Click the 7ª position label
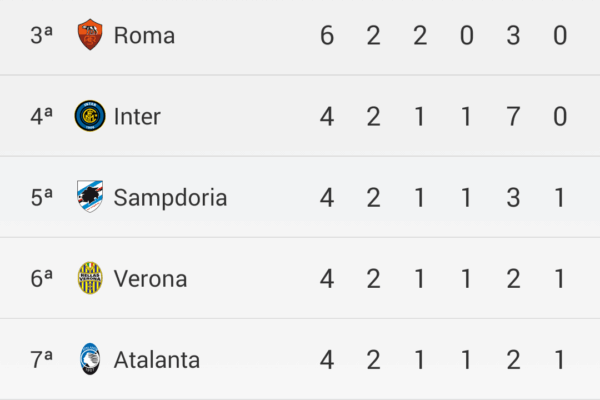The height and width of the screenshot is (400, 600). 41,360
